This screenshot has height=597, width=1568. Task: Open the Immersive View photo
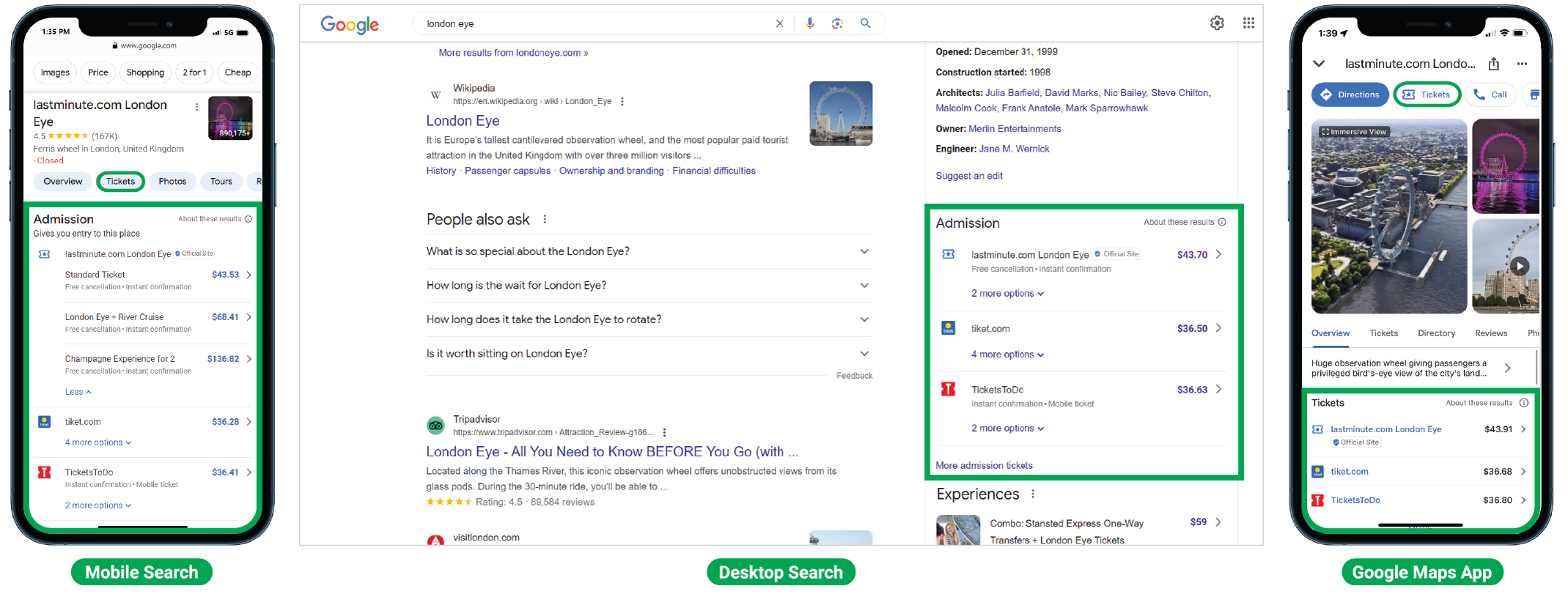coord(1389,216)
